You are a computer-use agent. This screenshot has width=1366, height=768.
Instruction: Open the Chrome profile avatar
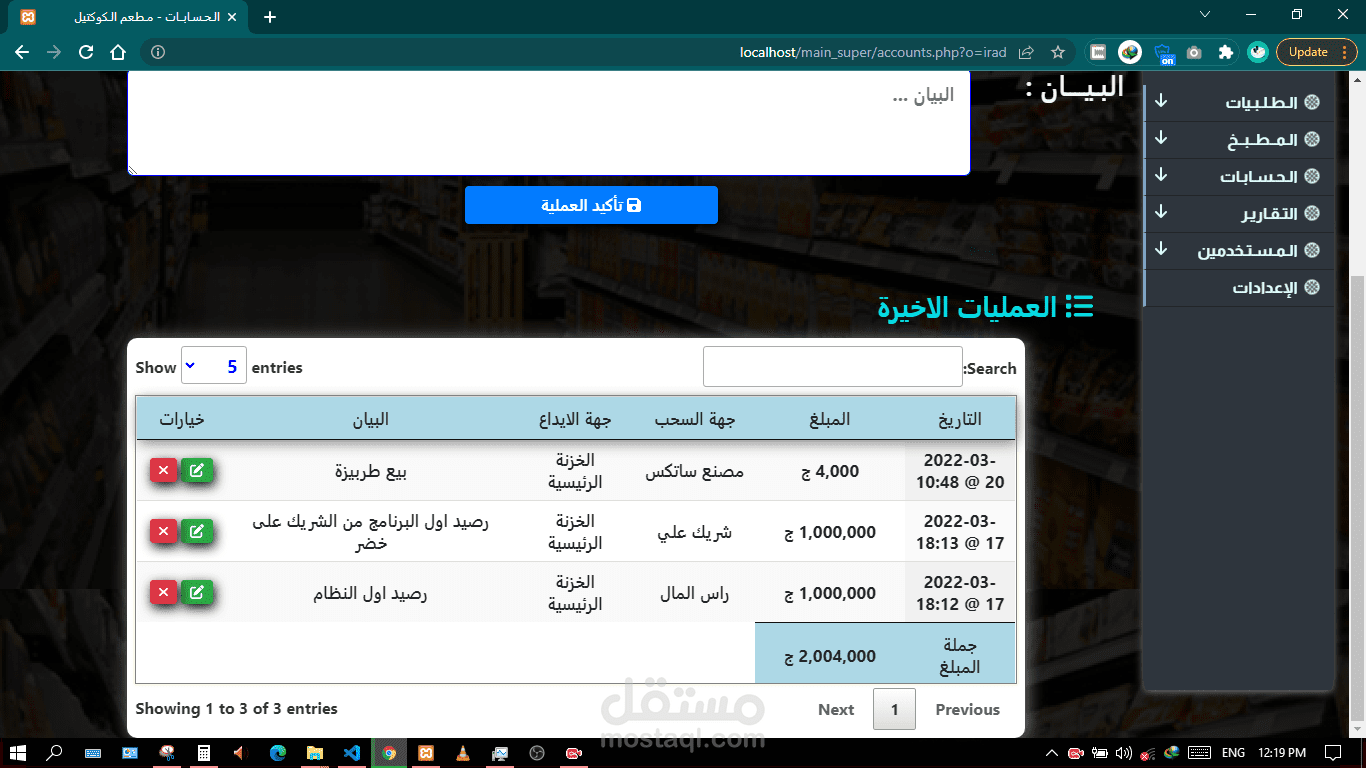[x=1258, y=52]
